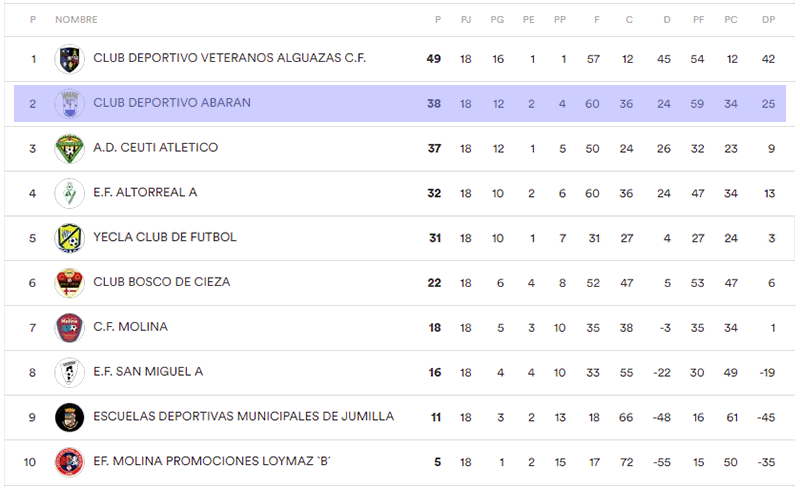Click the Club Bosco de Cieza badge
This screenshot has height=489, width=800.
[69, 283]
